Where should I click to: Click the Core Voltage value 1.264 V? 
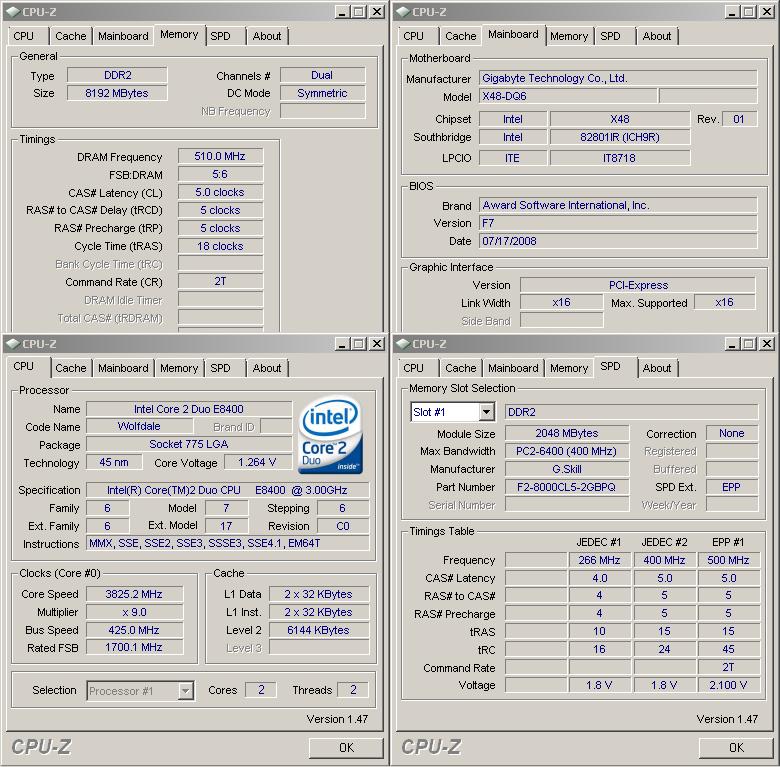coord(257,462)
